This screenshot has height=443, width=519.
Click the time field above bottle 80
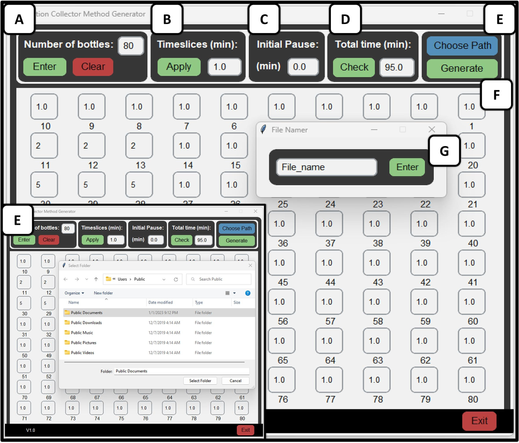click(472, 380)
